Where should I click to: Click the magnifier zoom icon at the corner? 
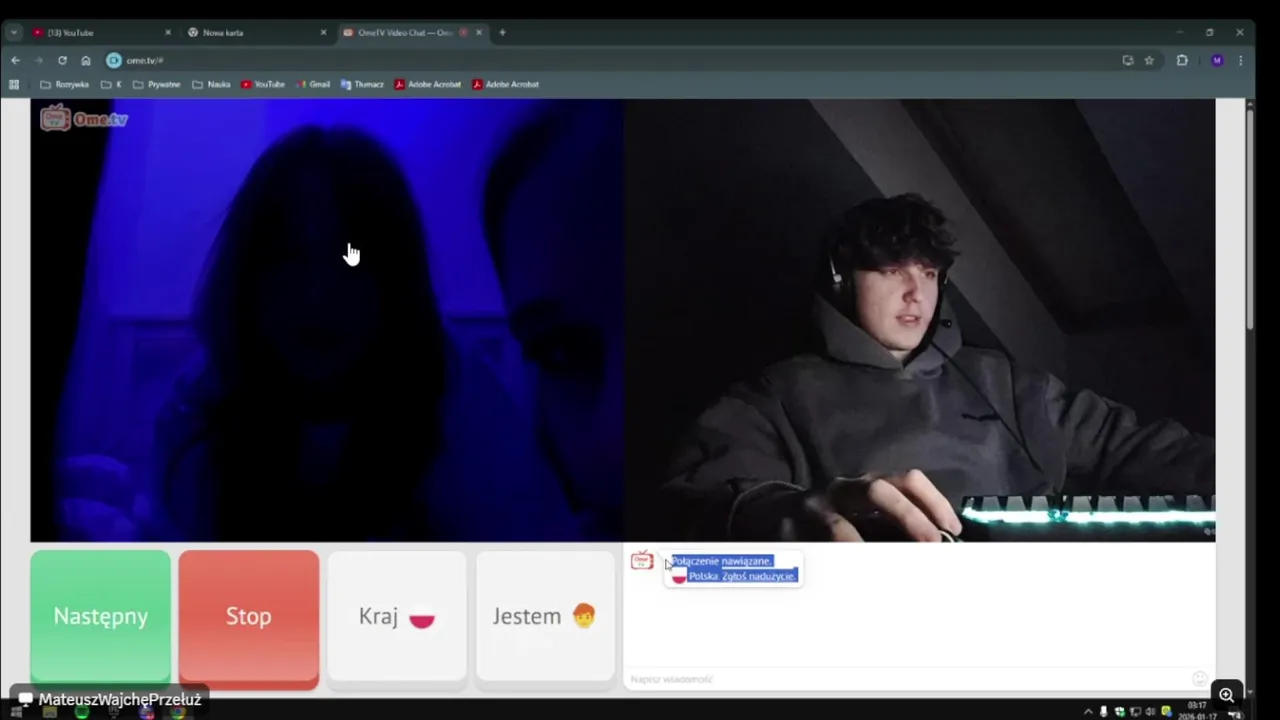1226,695
